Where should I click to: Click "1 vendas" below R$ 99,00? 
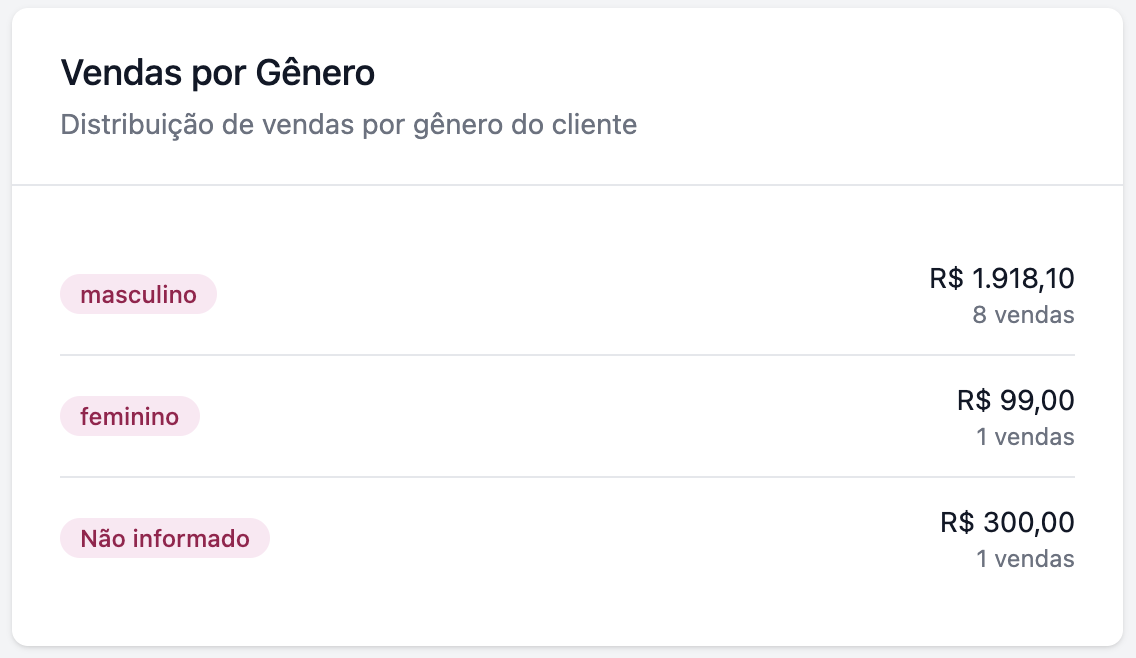(1025, 437)
